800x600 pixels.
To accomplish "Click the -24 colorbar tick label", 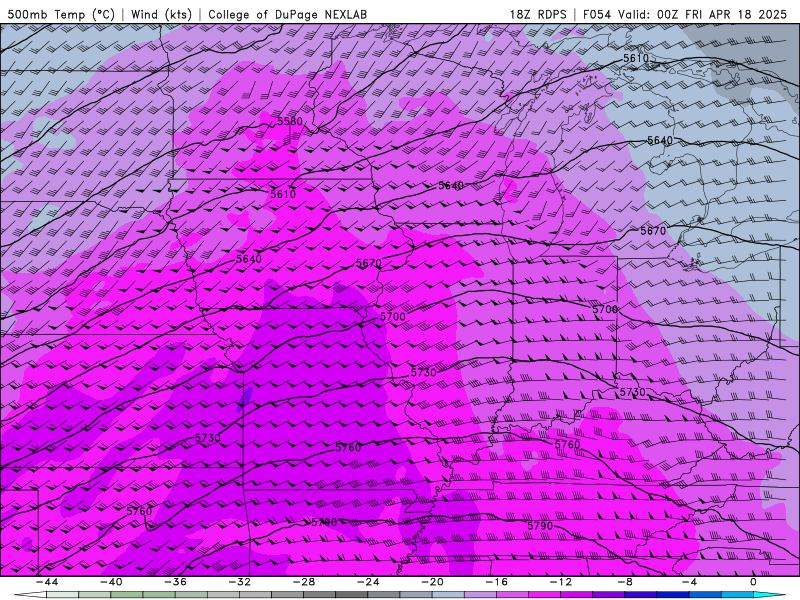I will [368, 582].
